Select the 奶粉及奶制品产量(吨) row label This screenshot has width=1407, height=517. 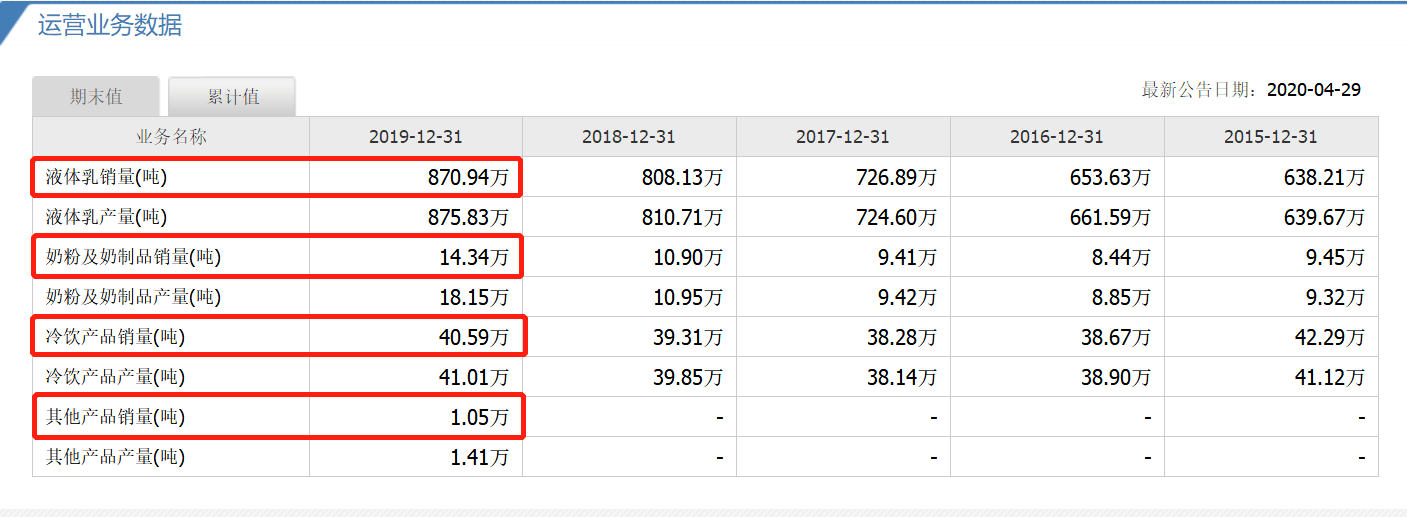point(133,297)
